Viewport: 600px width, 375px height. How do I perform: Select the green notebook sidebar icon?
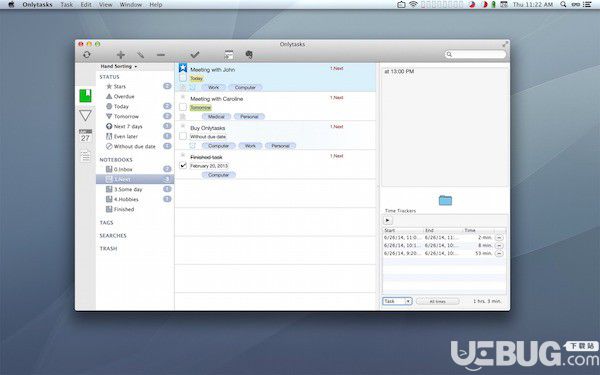[85, 96]
